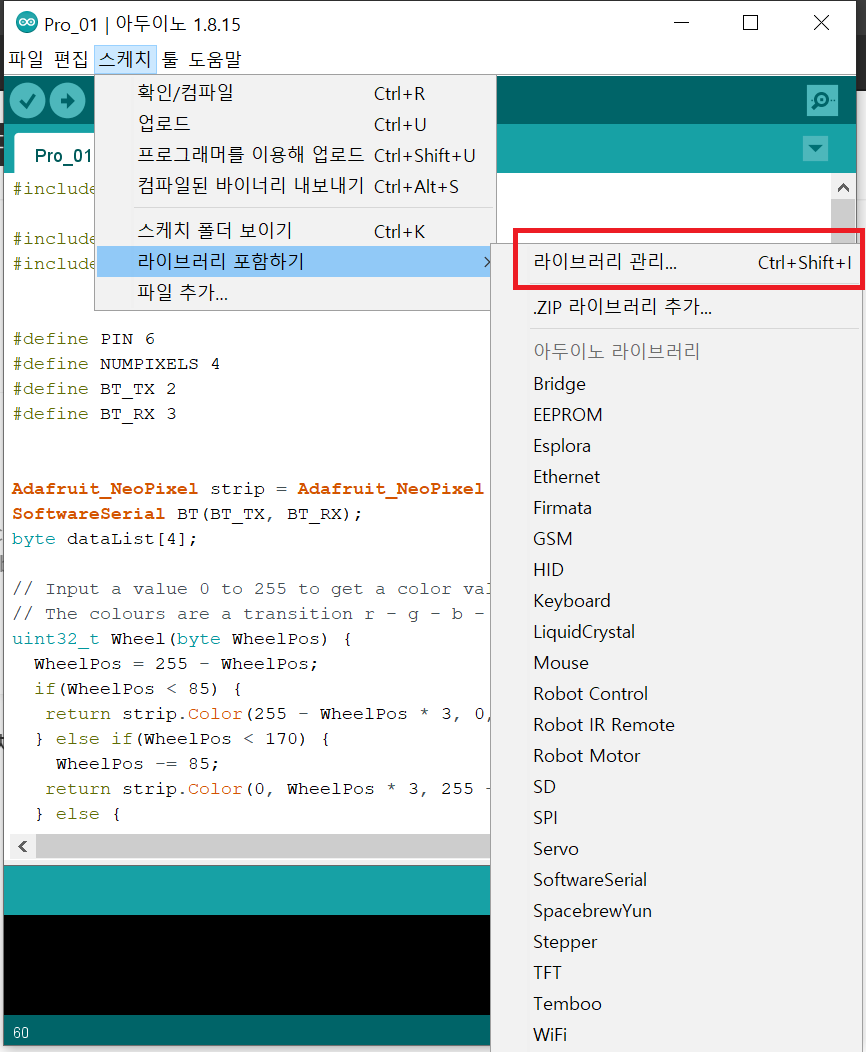Click the SoftwareSerial BT declaration line

[187, 514]
